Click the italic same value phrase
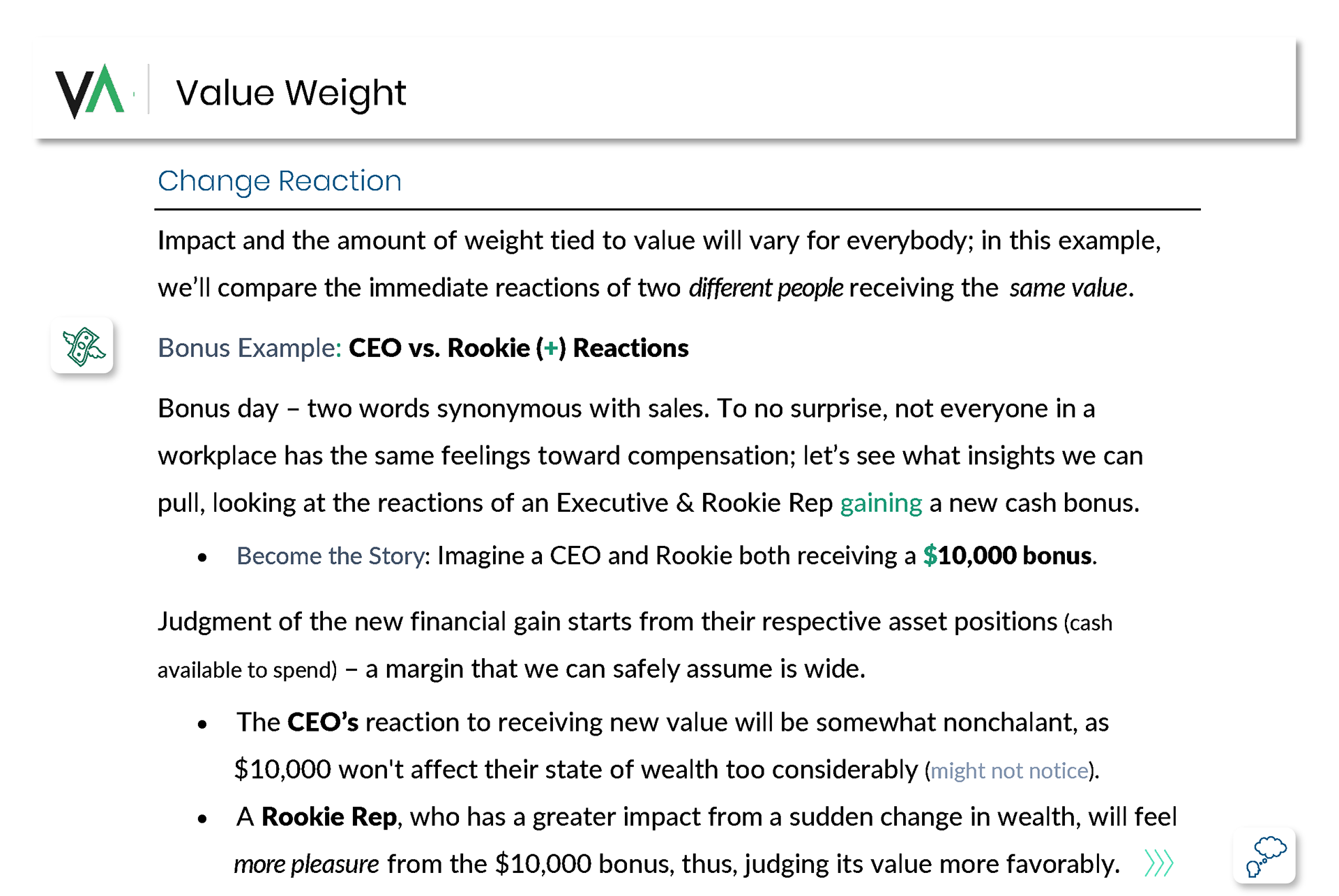The width and height of the screenshot is (1339, 896). click(x=1068, y=288)
